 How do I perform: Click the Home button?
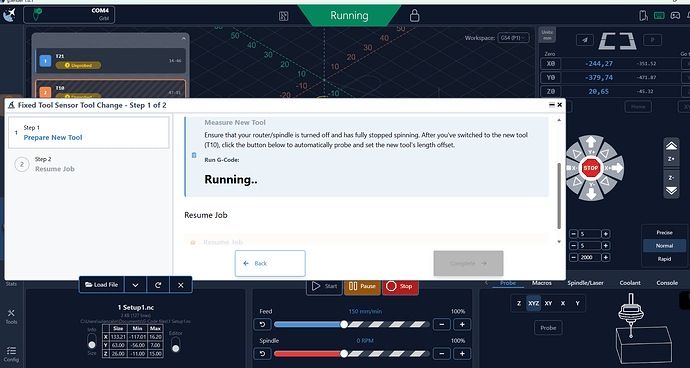click(x=638, y=106)
